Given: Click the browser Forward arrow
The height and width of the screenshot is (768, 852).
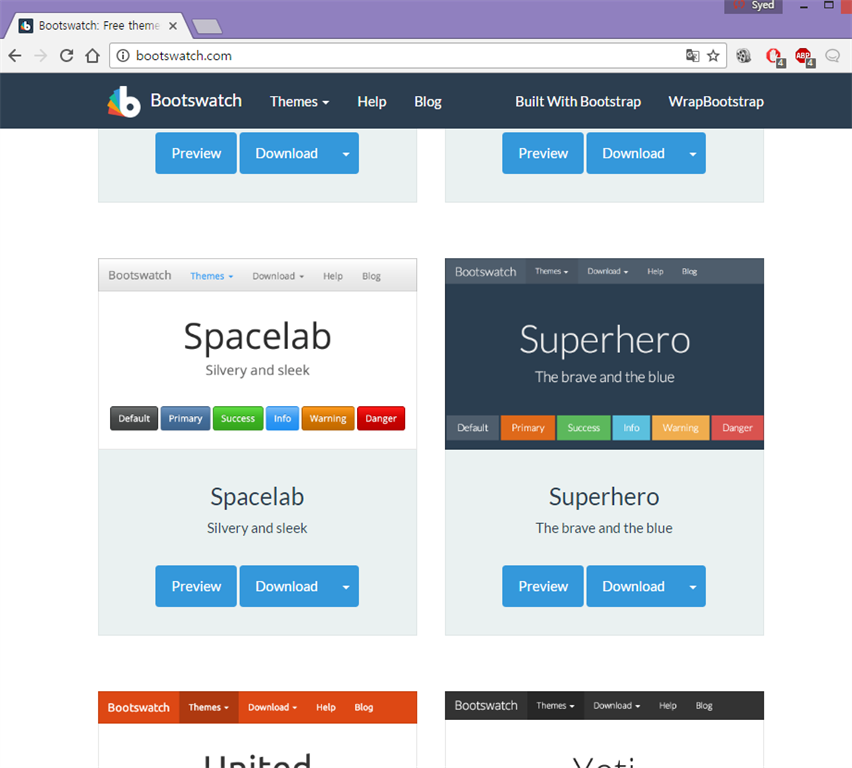Looking at the screenshot, I should [x=41, y=55].
